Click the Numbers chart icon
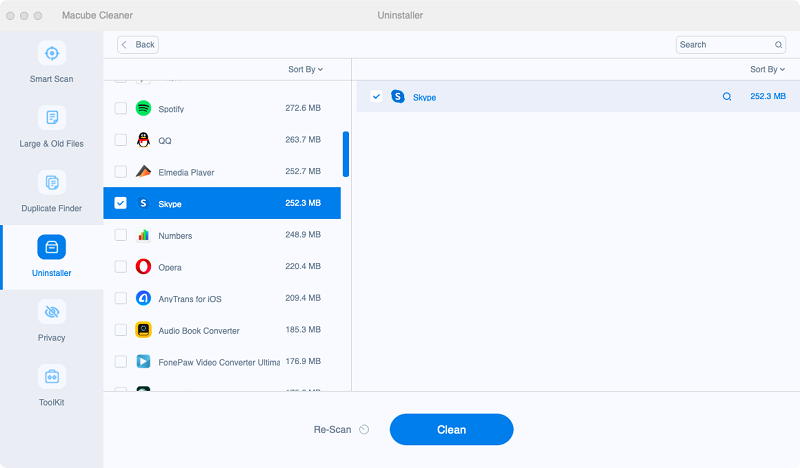This screenshot has width=800, height=468. 143,235
